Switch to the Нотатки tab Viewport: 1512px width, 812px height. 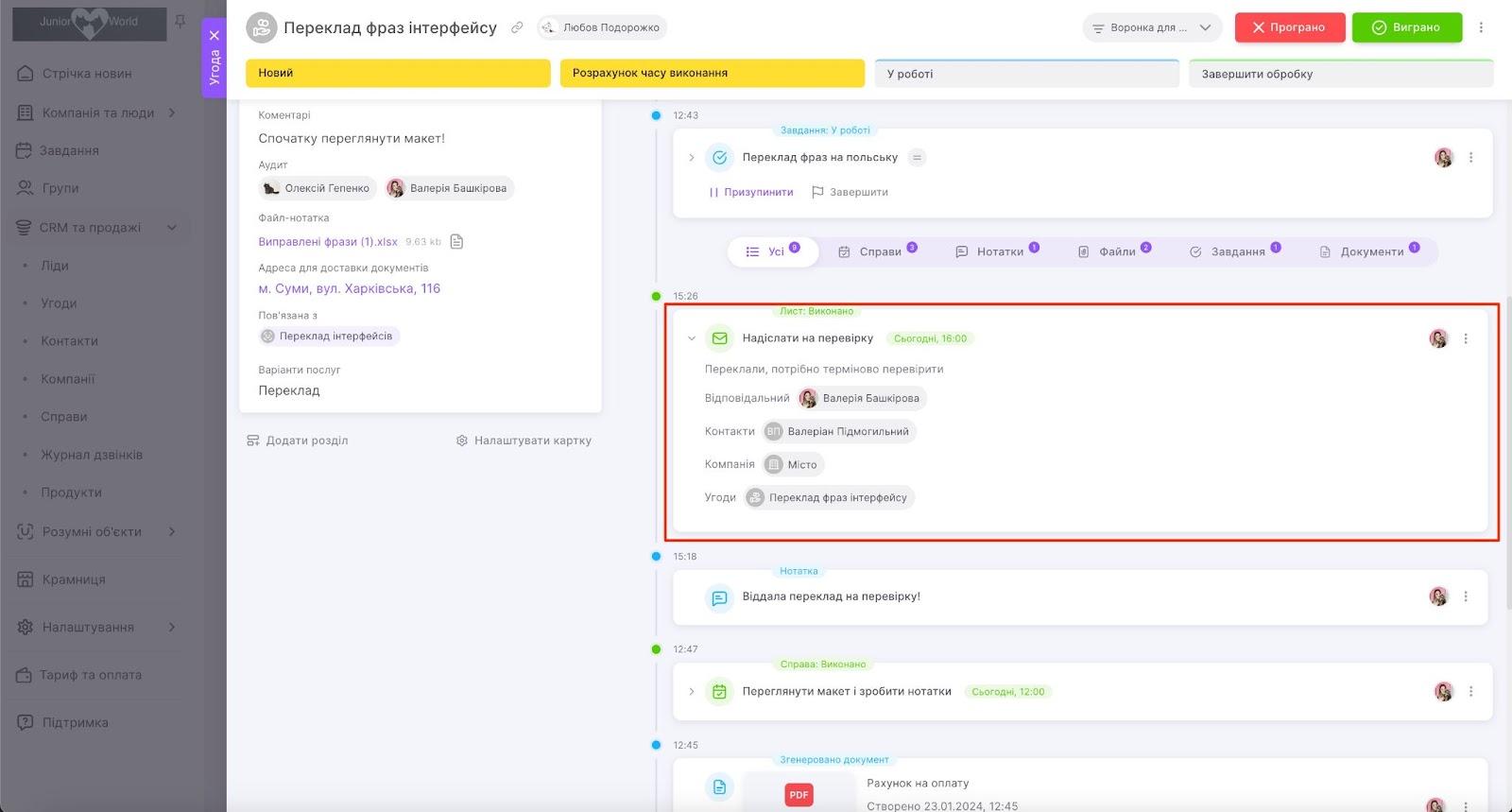point(997,251)
